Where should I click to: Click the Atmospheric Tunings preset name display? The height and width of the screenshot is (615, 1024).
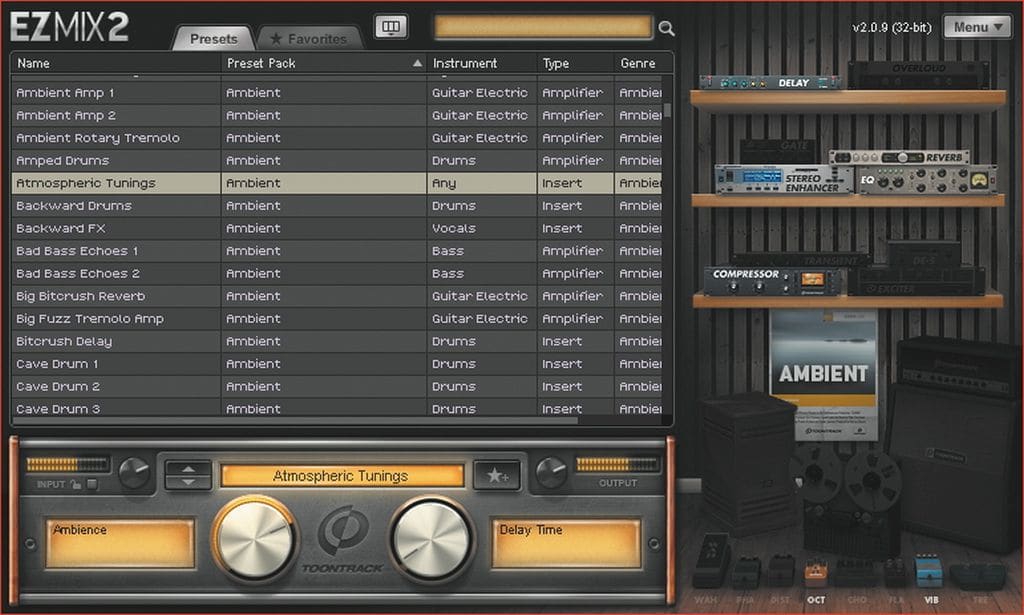coord(342,476)
